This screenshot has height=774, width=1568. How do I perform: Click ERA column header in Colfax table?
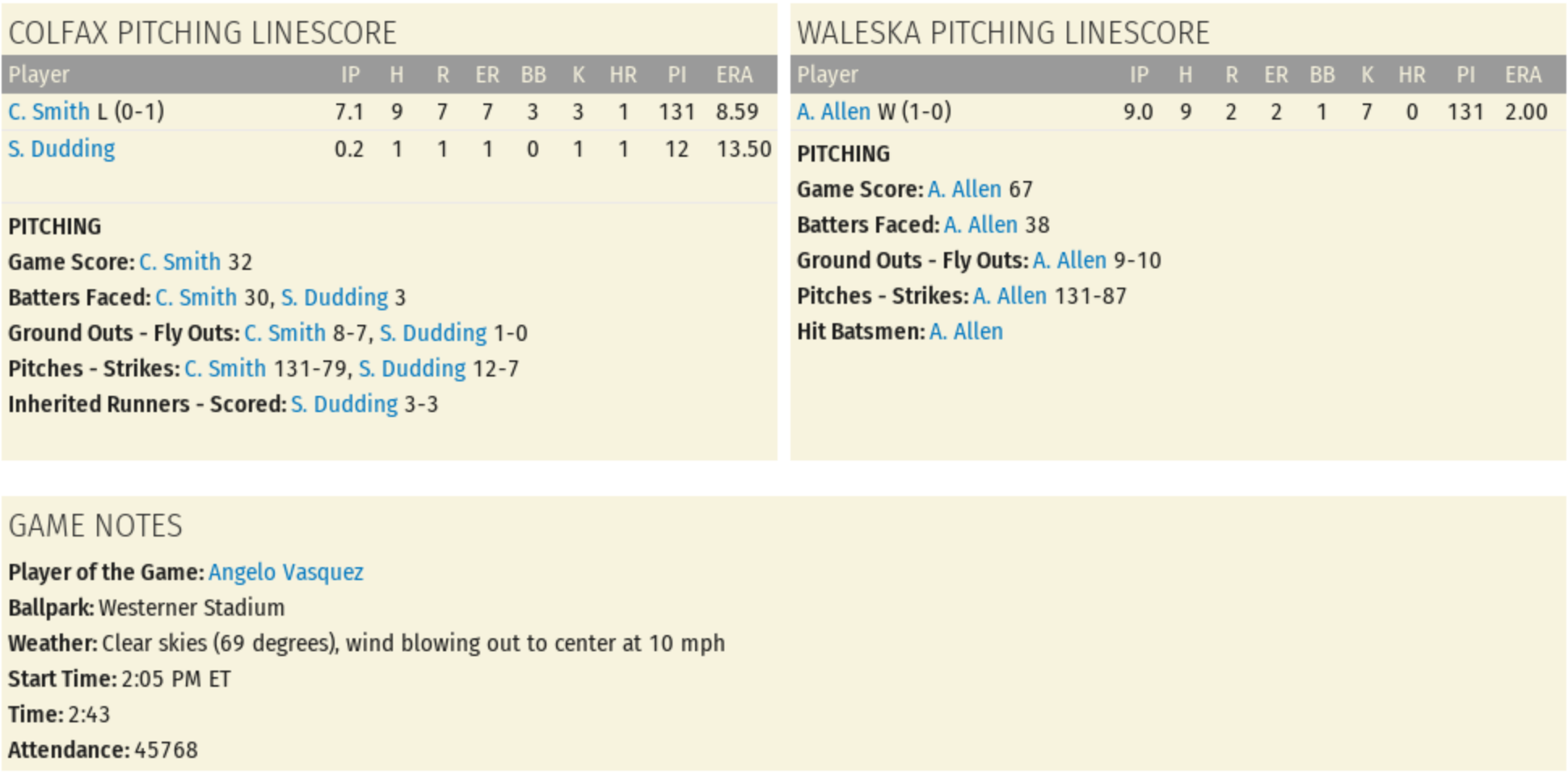(734, 75)
